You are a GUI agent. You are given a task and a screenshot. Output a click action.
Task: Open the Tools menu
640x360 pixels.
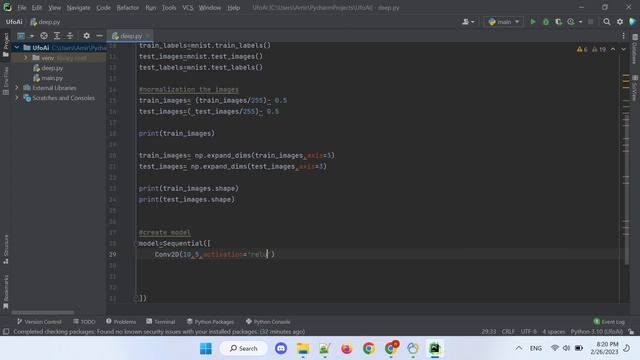tap(169, 8)
